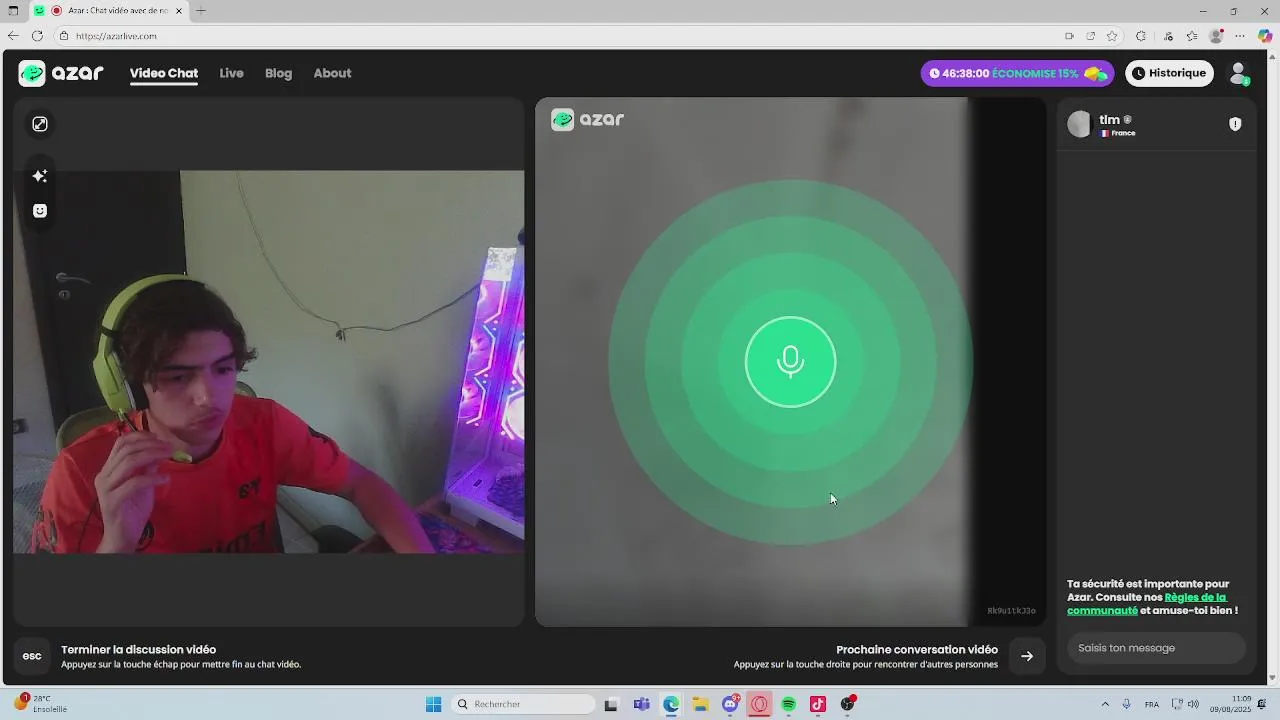Open the Windows Start menu
This screenshot has height=720, width=1280.
[x=433, y=704]
